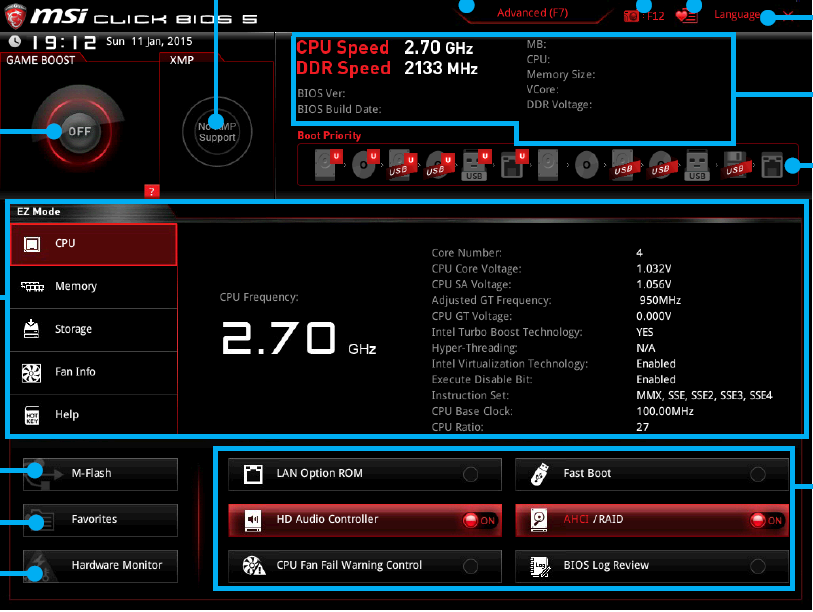This screenshot has height=612, width=813.
Task: Select USB floppy boot device icon
Action: tap(736, 165)
